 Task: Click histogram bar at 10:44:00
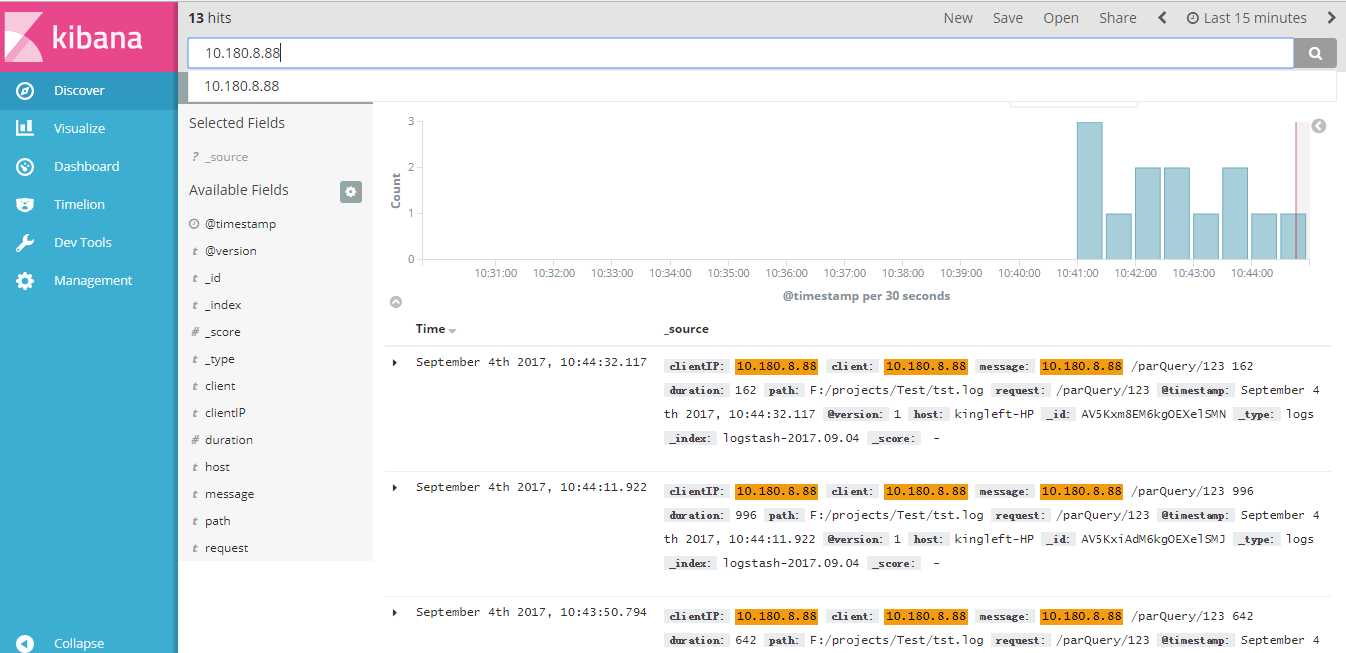(x=1264, y=237)
